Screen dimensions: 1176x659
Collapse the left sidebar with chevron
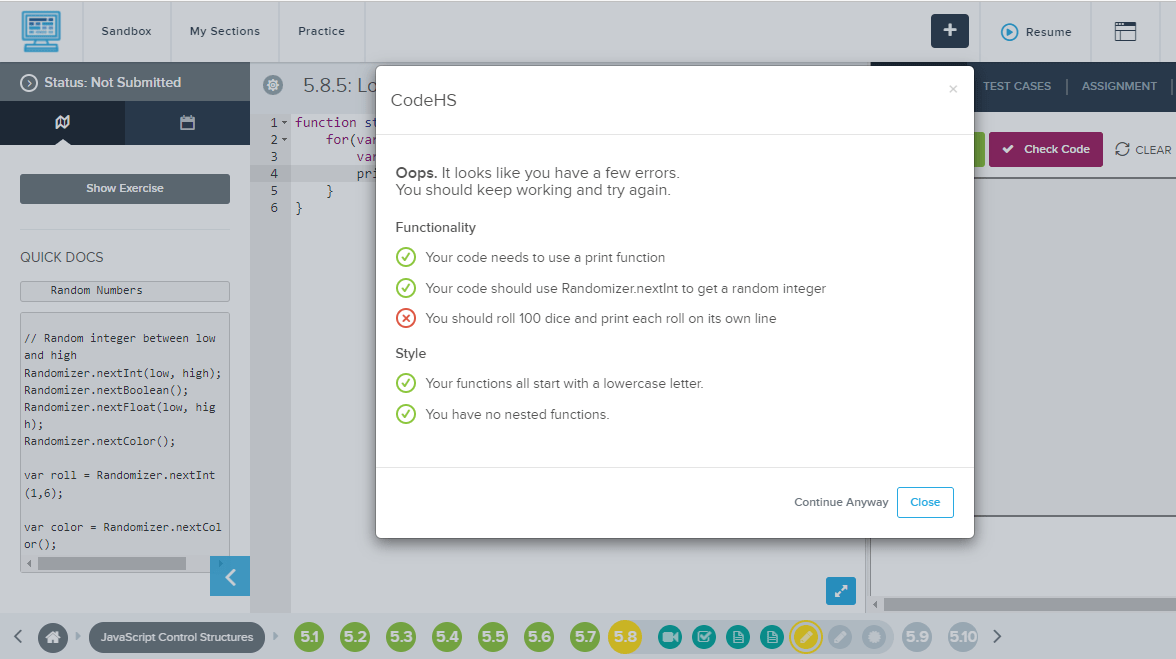pos(230,577)
